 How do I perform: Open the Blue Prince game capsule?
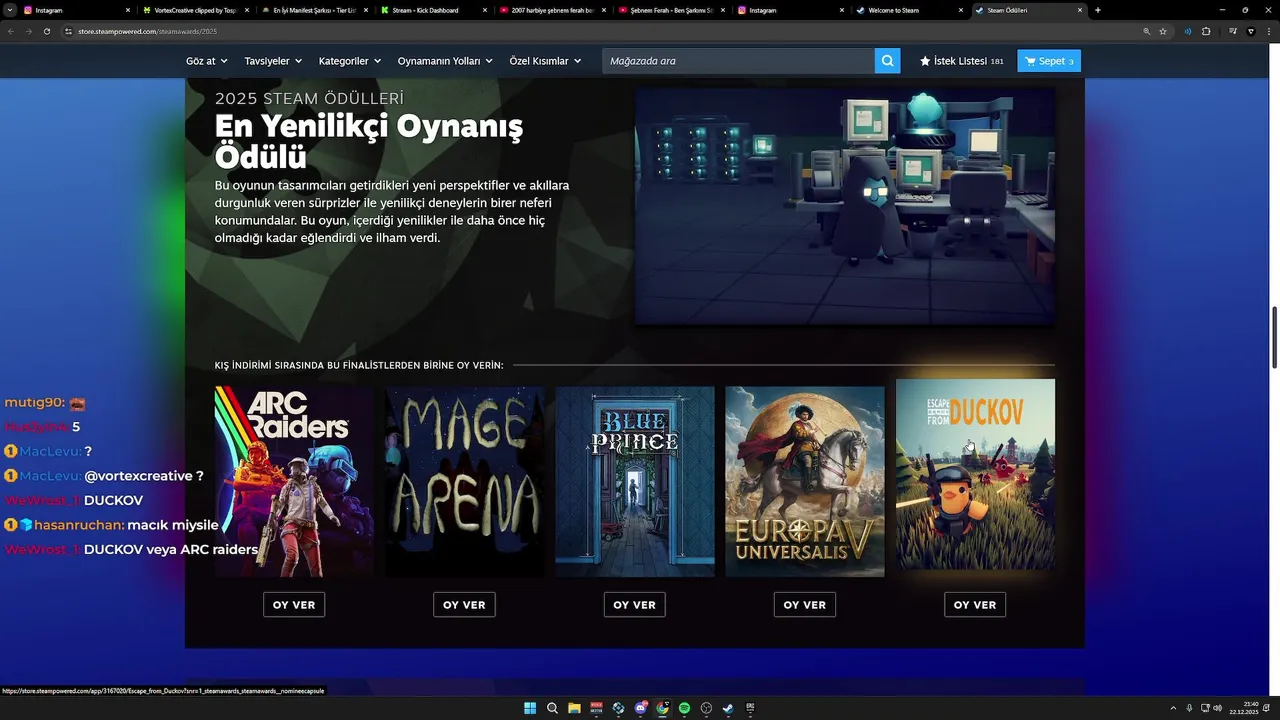pos(635,481)
